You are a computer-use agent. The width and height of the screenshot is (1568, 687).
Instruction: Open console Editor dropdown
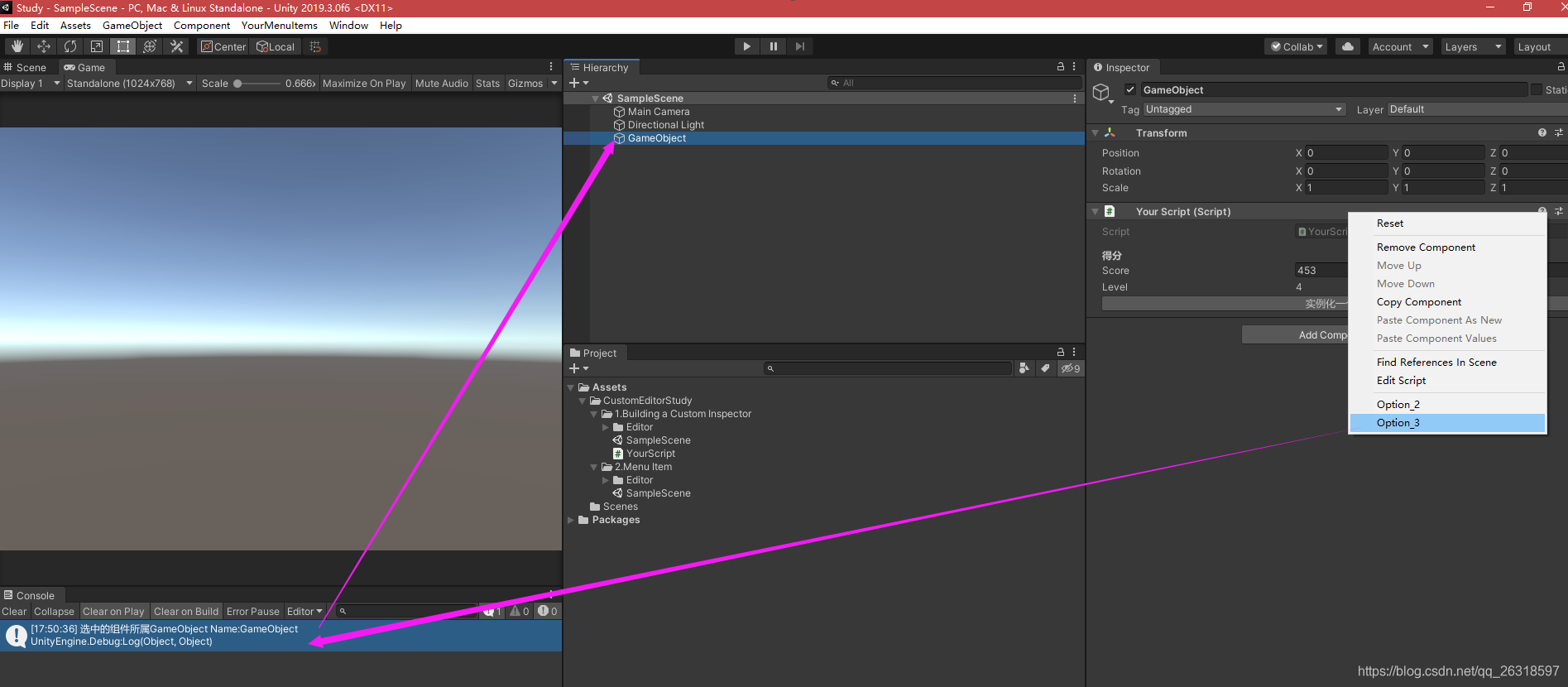[x=304, y=612]
